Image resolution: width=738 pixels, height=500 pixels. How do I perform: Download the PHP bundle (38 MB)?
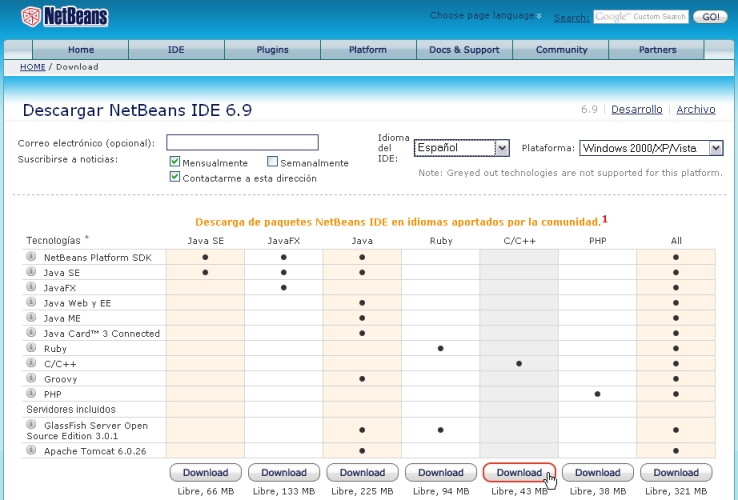[x=597, y=472]
